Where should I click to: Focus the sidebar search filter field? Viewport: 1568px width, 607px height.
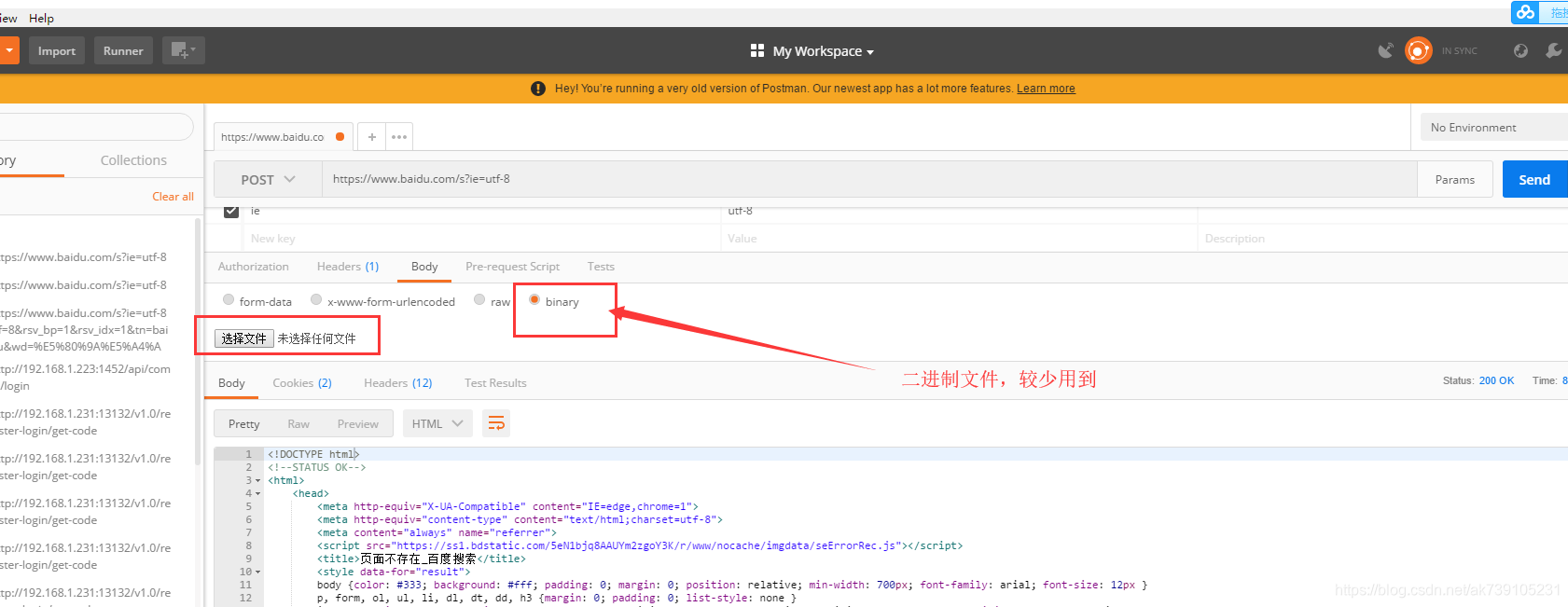95,127
